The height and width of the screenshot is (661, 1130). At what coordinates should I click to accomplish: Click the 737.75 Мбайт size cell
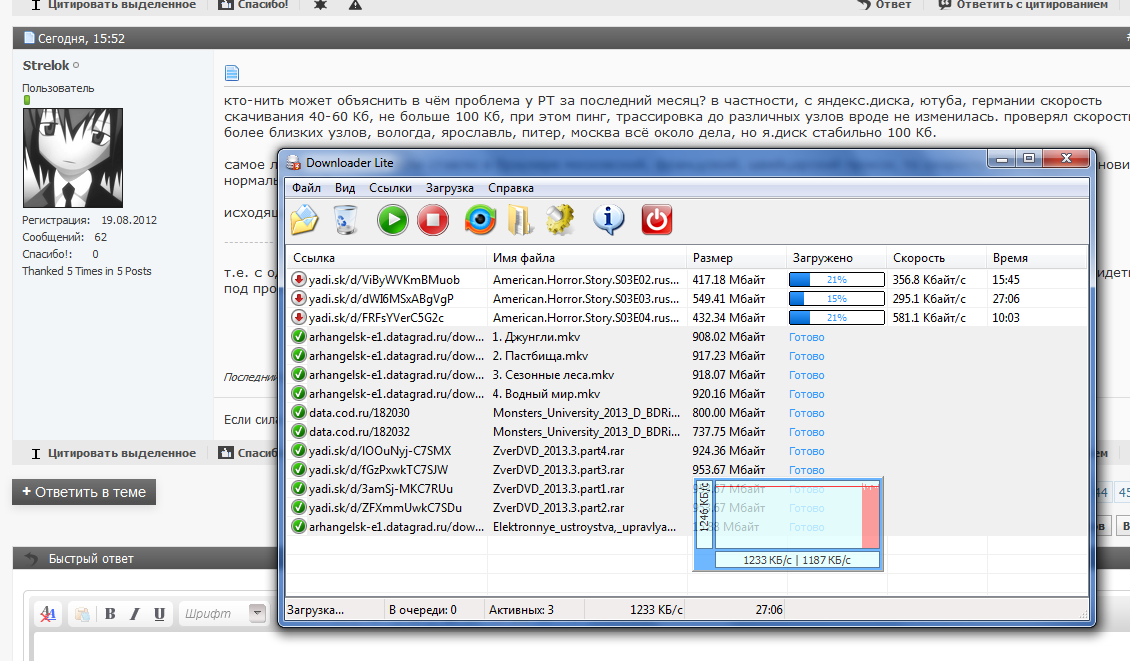pos(729,432)
